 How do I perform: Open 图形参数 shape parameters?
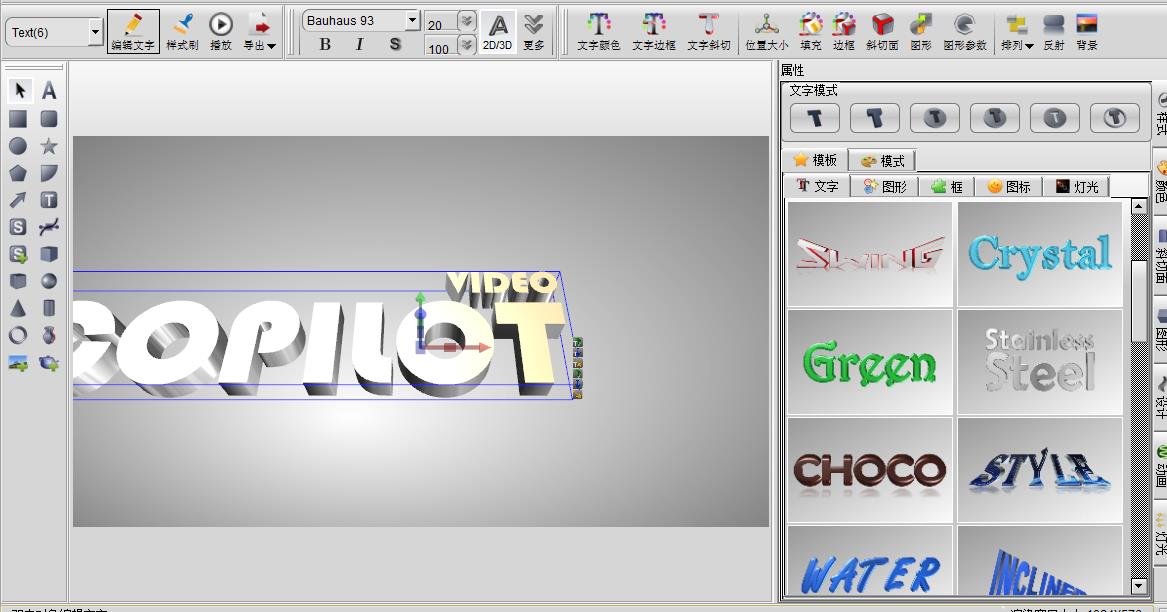pos(965,31)
